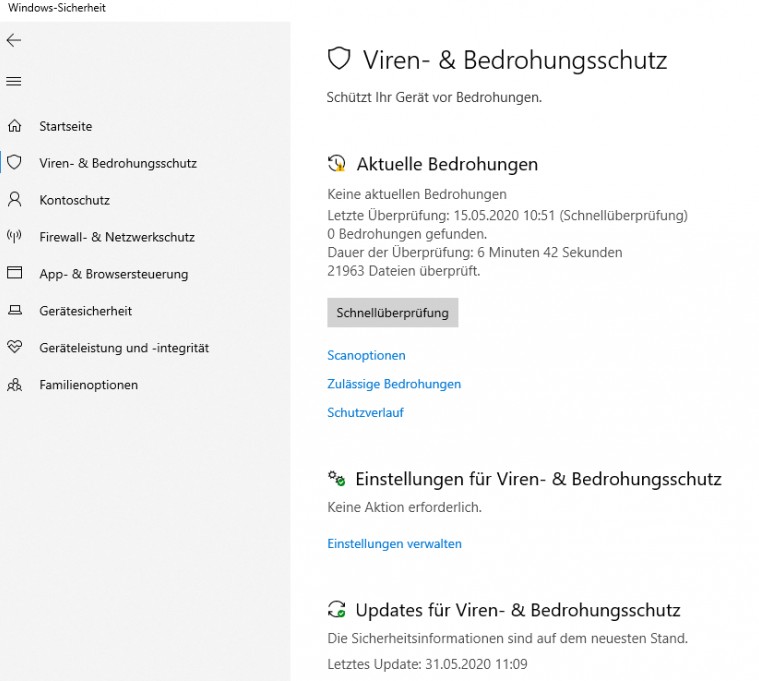Click the Geräteleistung heart icon
Viewport: 759px width, 681px height.
[x=14, y=347]
